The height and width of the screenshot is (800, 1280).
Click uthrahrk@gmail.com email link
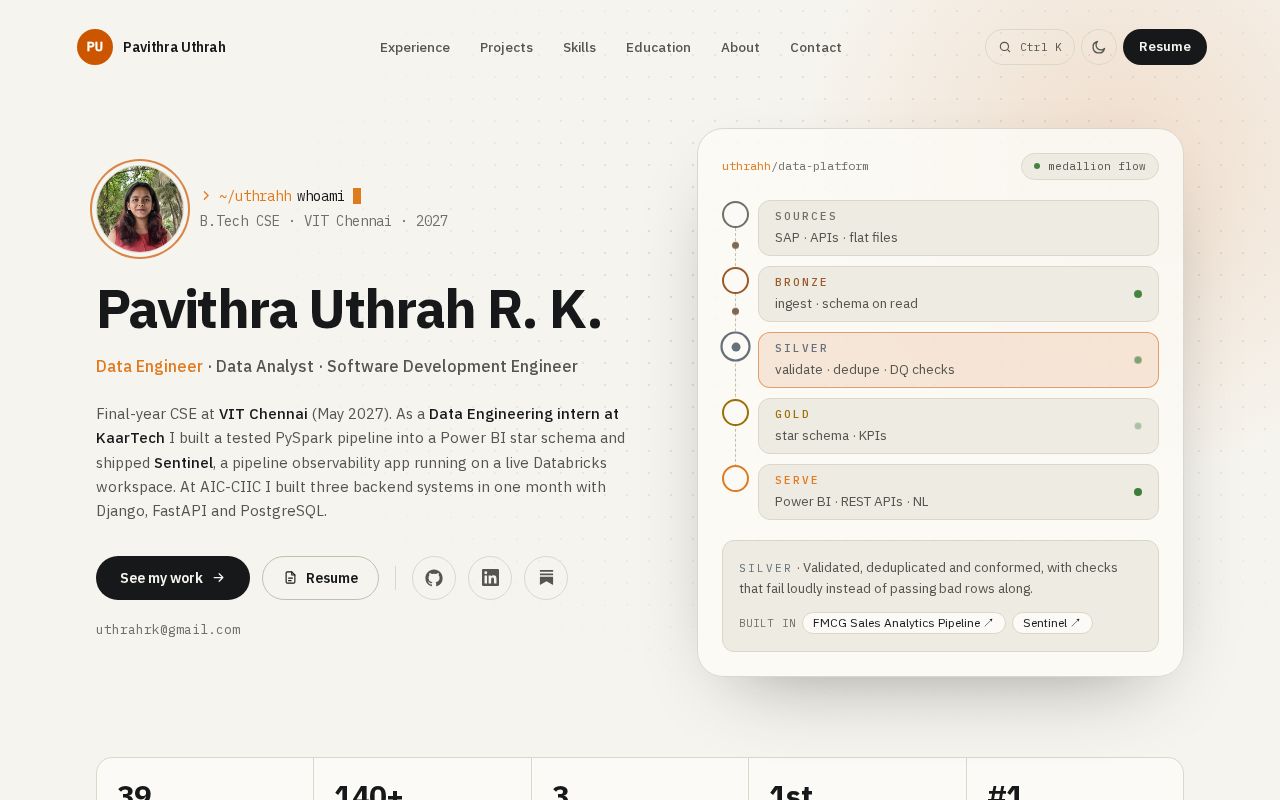pyautogui.click(x=168, y=630)
